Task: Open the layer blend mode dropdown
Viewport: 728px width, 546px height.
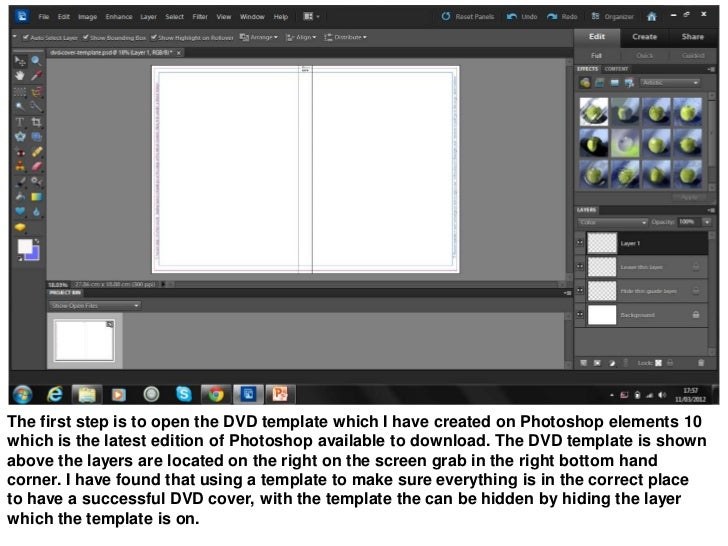Action: coord(612,222)
